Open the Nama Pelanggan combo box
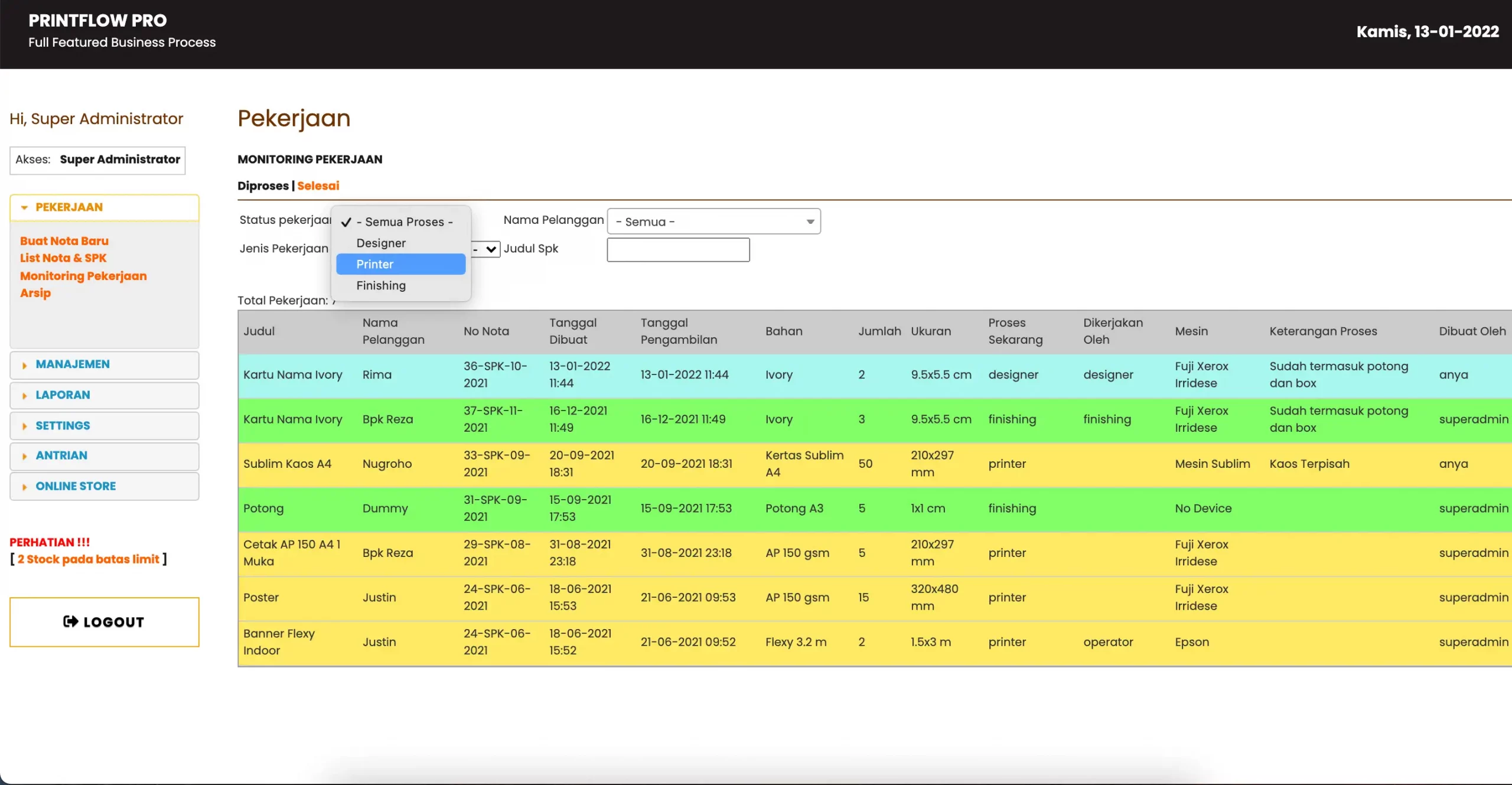The image size is (1512, 785). (713, 222)
